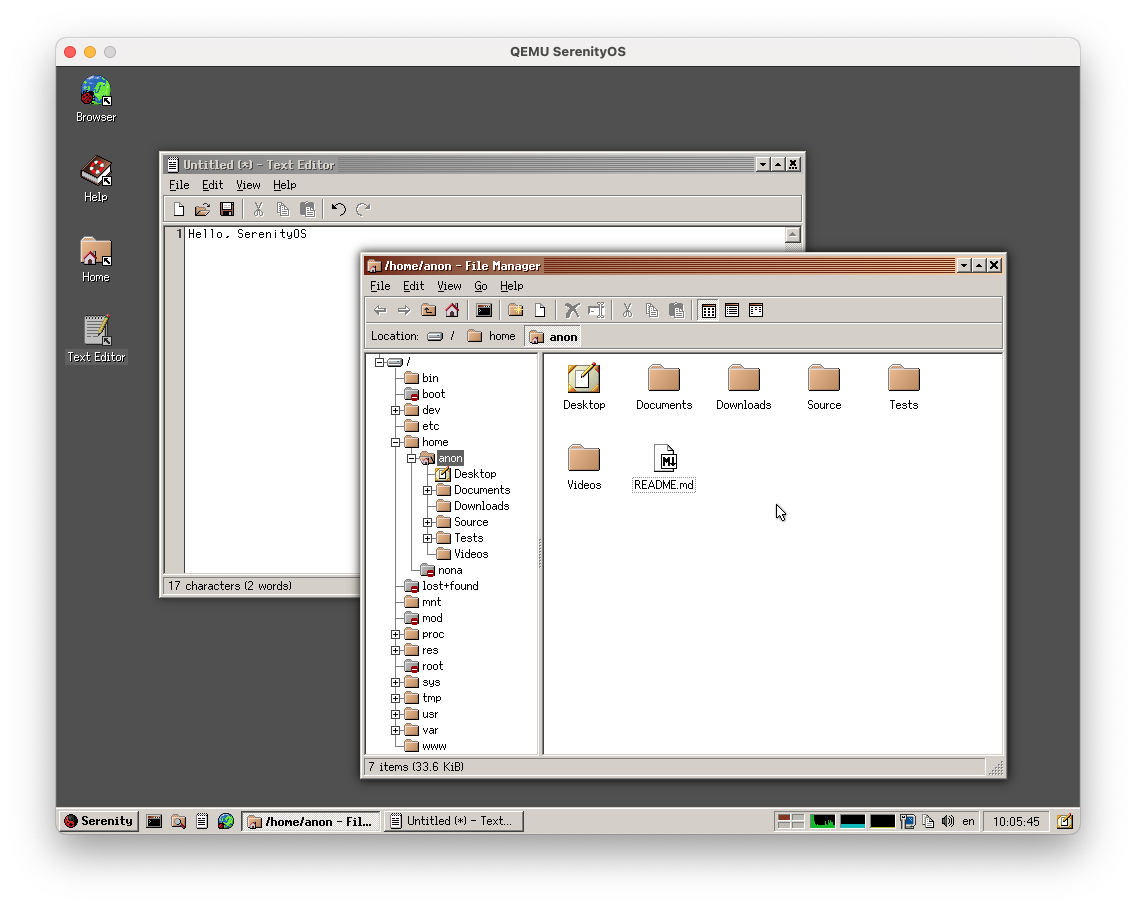The image size is (1136, 908).
Task: Switch File Manager to icon view
Action: (709, 311)
